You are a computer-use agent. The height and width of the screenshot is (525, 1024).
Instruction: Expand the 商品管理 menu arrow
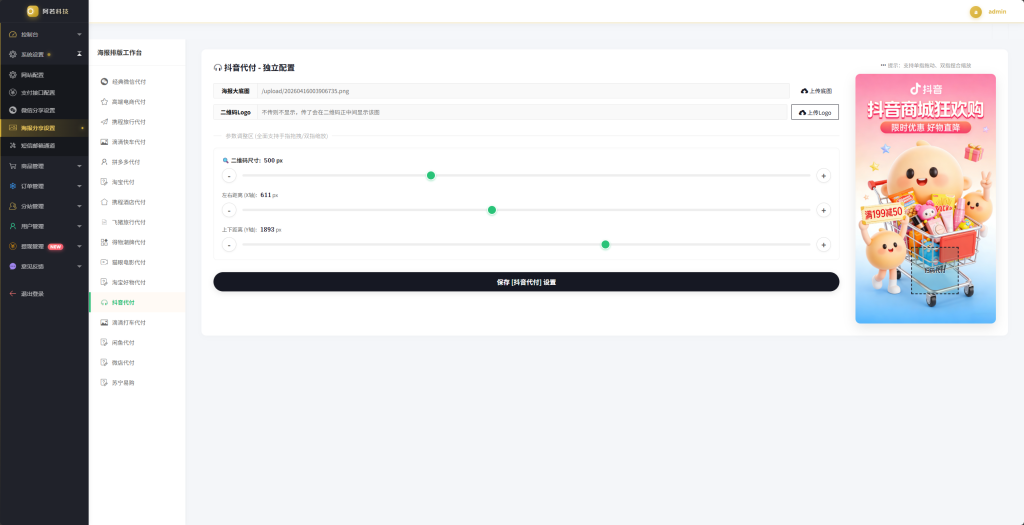click(79, 167)
